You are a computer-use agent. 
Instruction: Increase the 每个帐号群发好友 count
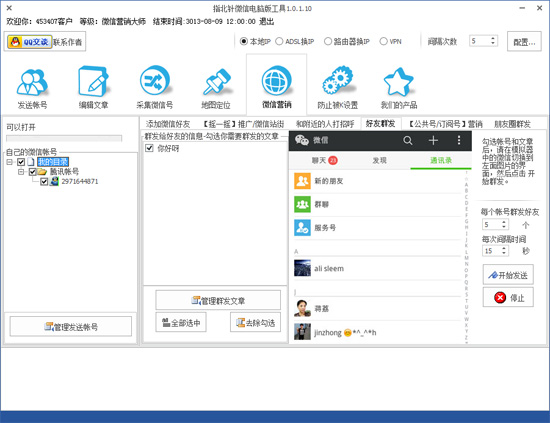tap(504, 222)
